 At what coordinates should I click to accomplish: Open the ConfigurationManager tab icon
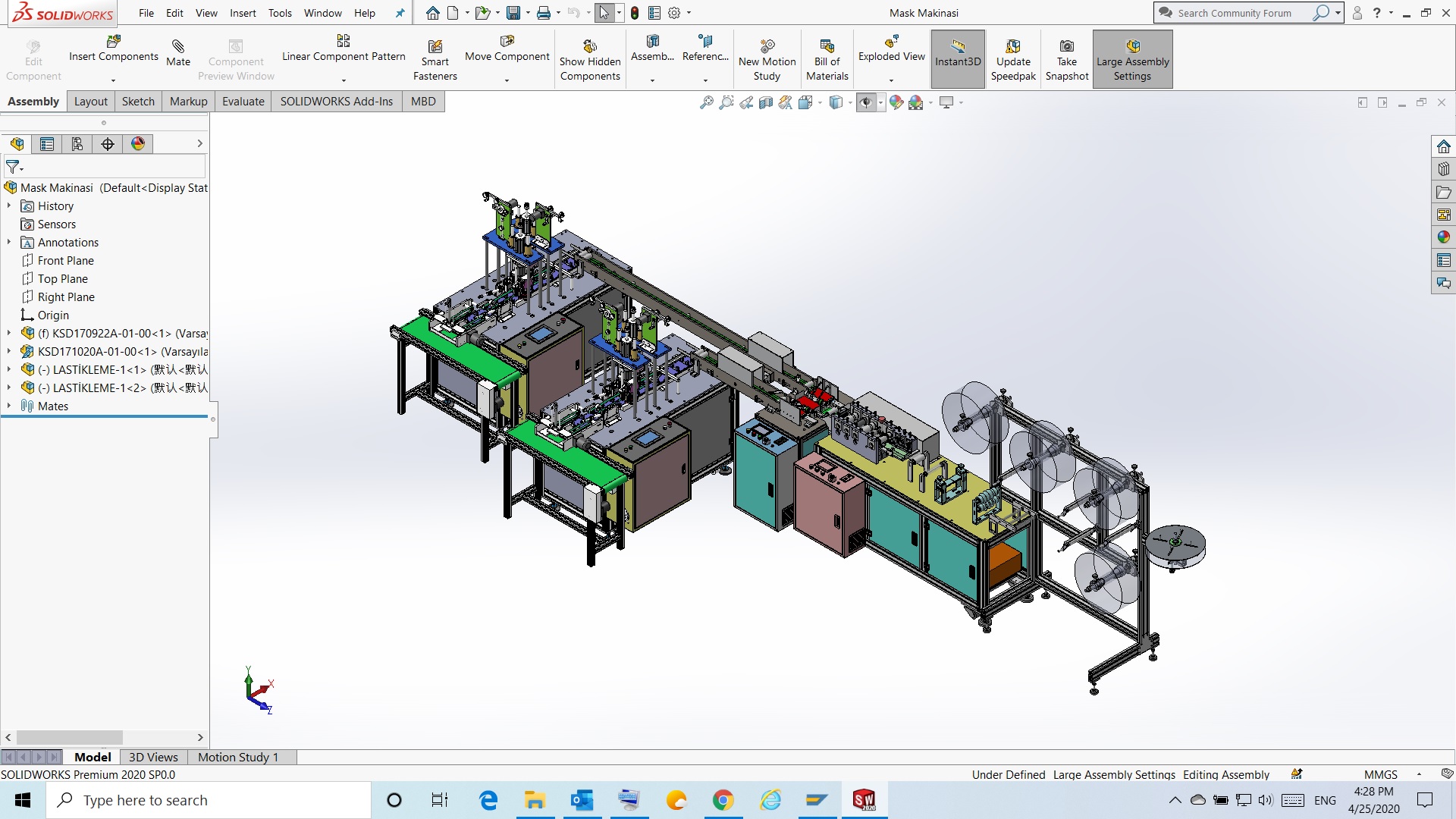(x=77, y=144)
